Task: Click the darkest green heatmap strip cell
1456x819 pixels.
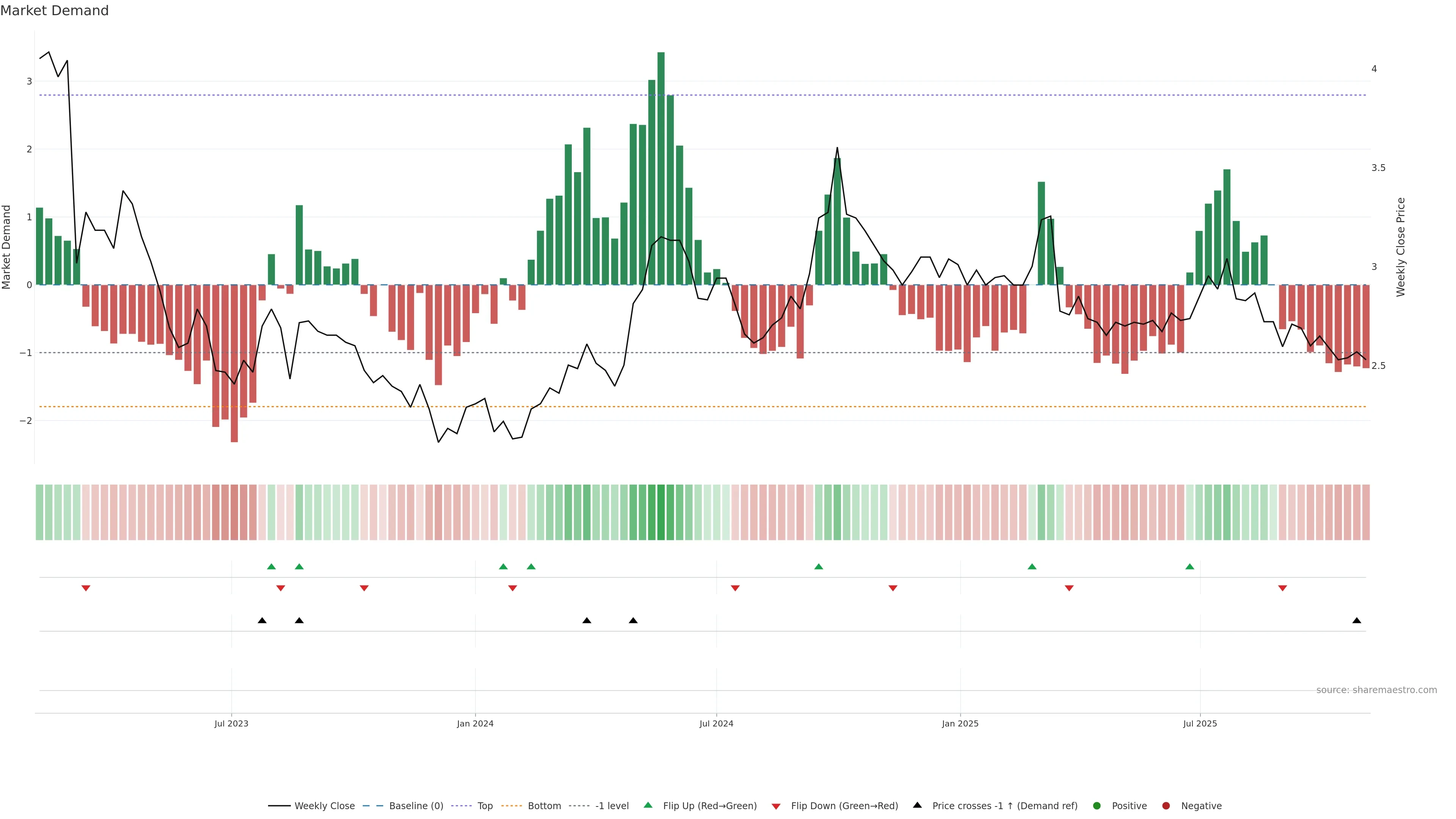Action: tap(661, 512)
